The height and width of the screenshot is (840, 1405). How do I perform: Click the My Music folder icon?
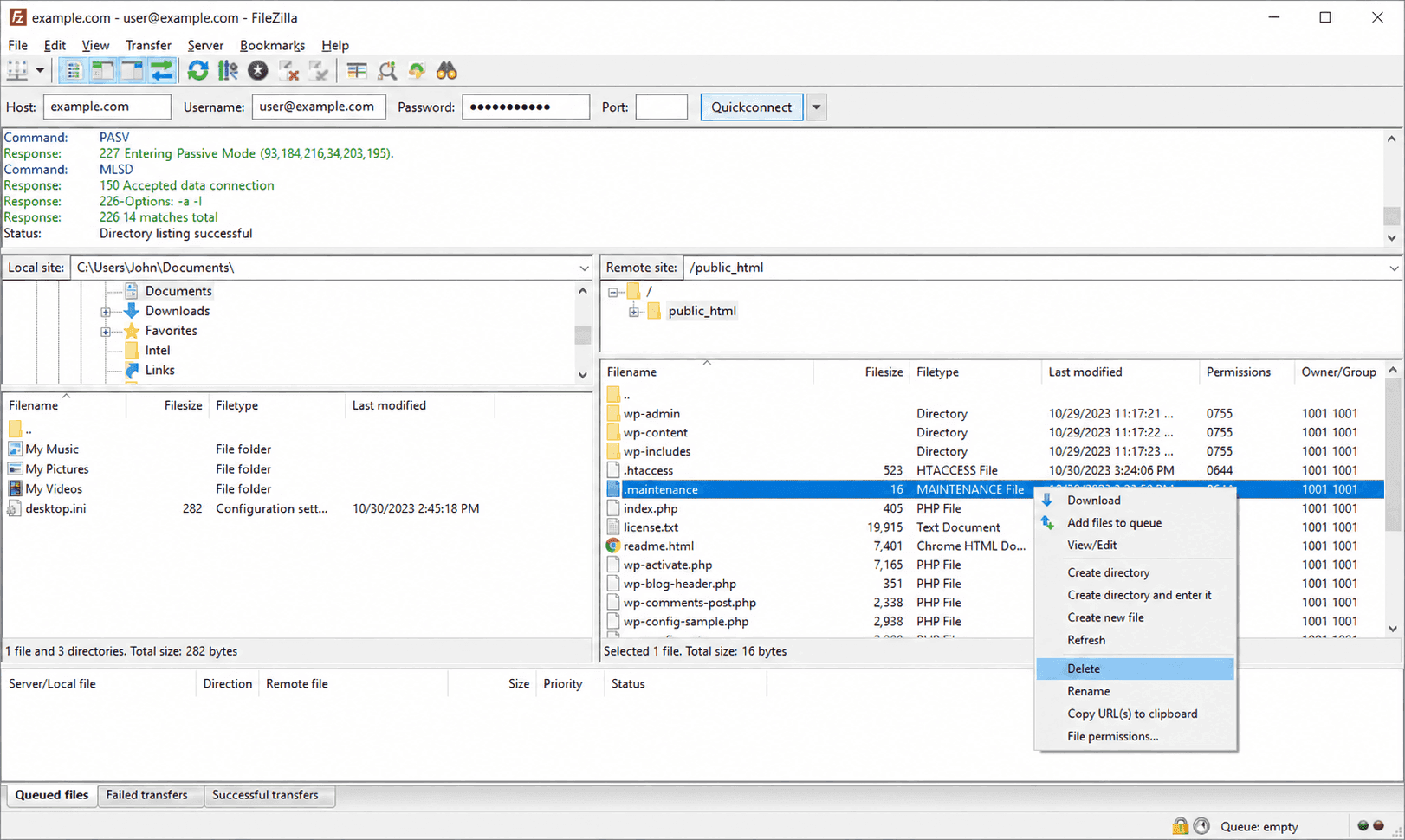pos(15,449)
